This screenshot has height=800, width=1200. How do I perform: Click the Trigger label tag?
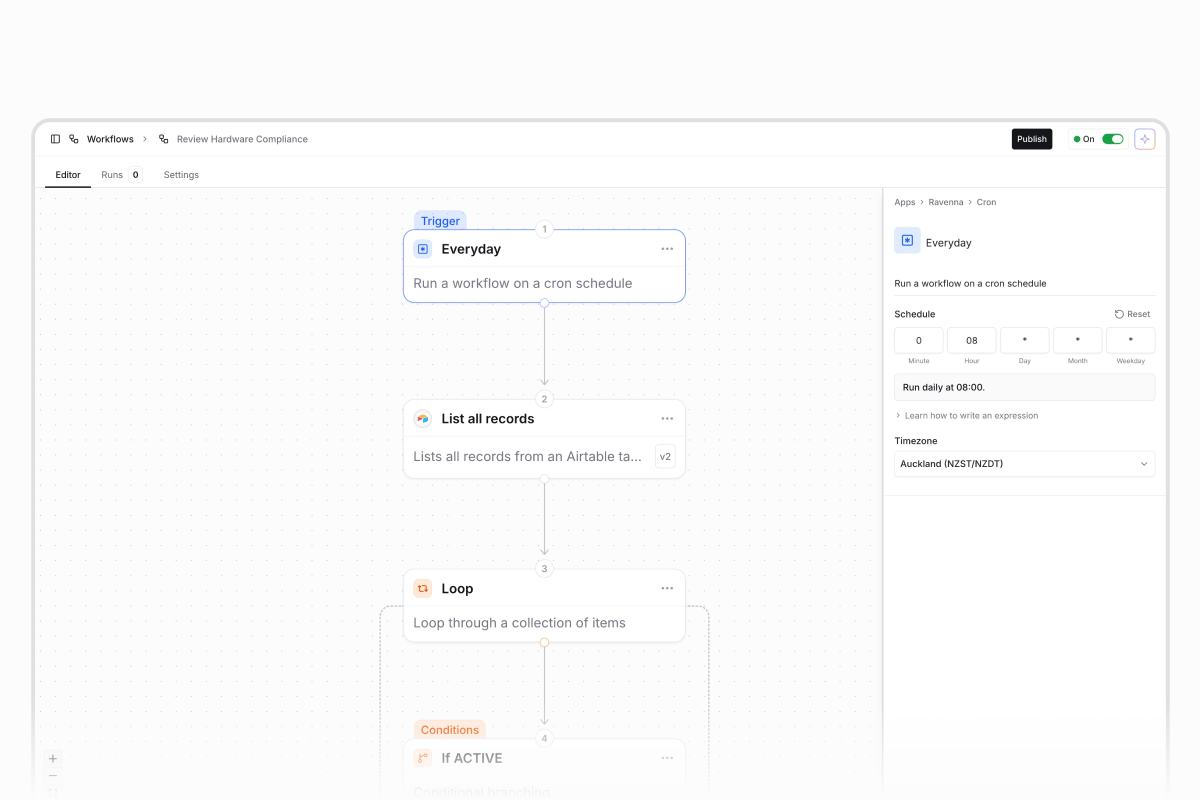pos(440,221)
